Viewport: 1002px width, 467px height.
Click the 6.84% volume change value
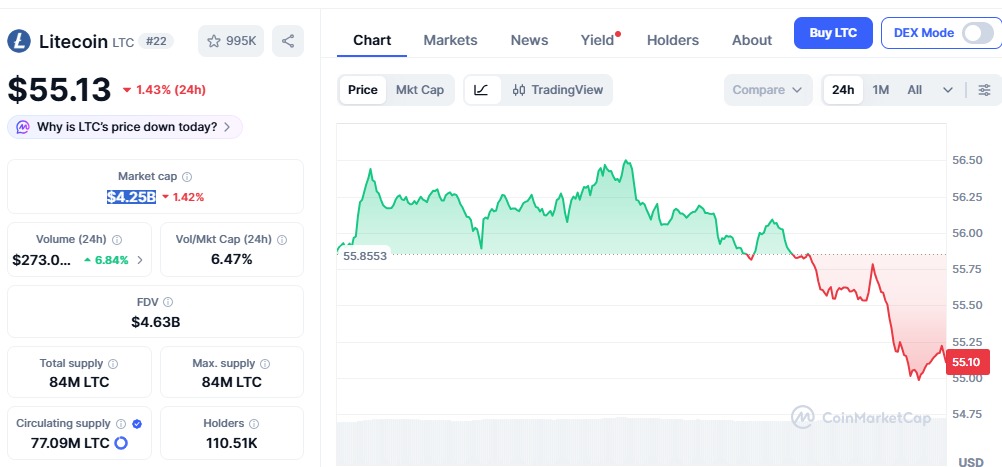[x=106, y=260]
